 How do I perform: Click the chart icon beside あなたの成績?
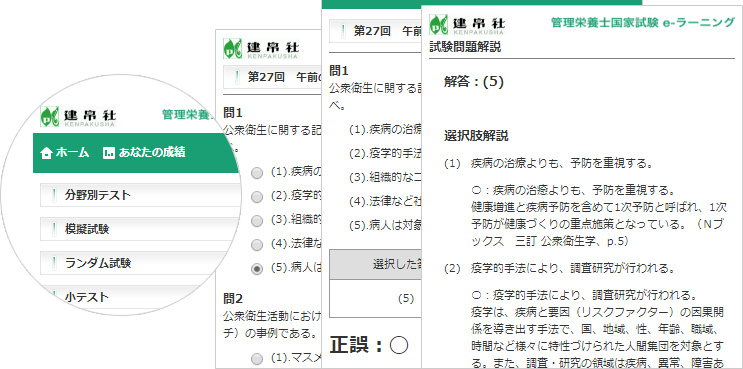tap(109, 153)
